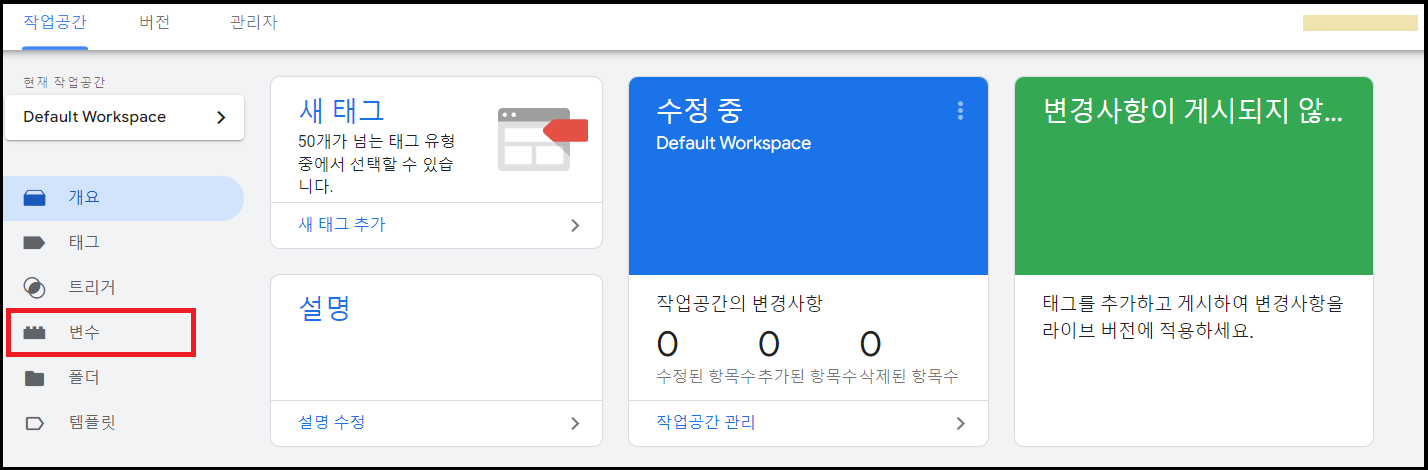1428x470 pixels.
Task: Click chevron next to 새 태그 추가
Action: tap(575, 225)
